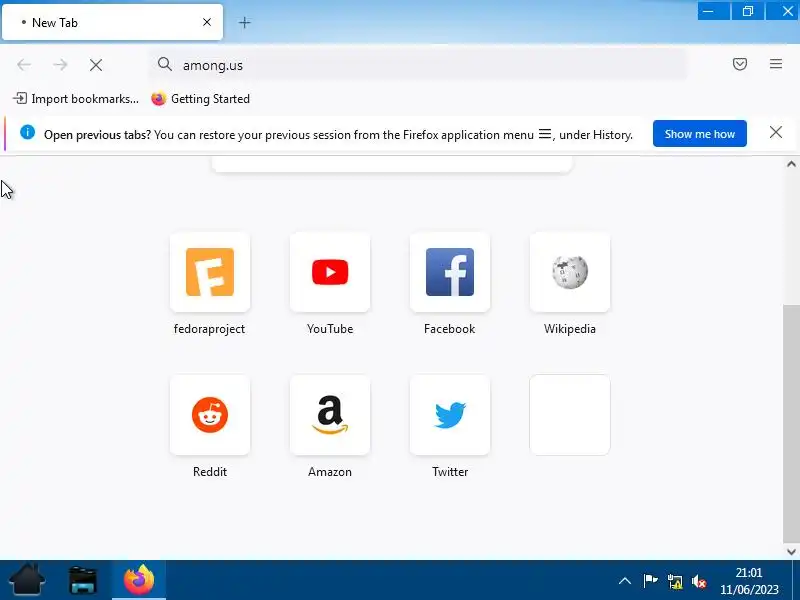Click the muted volume tray icon

699,581
